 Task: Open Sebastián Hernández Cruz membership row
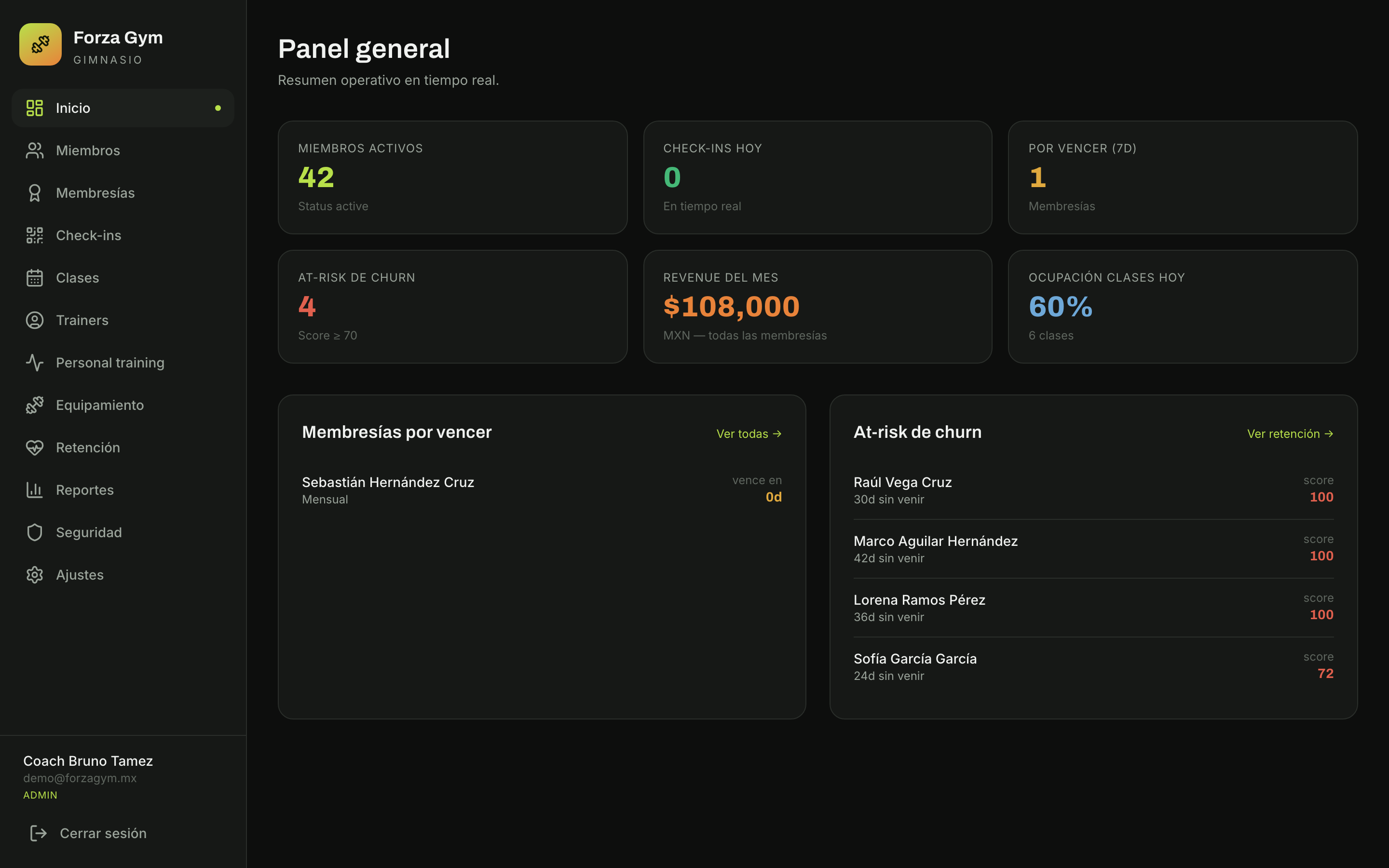(542, 489)
